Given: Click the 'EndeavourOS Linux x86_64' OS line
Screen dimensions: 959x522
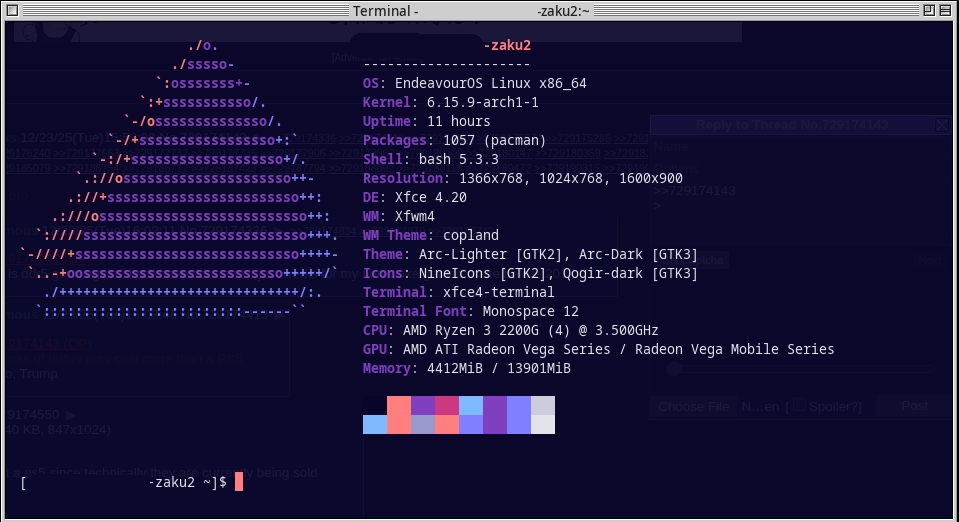Looking at the screenshot, I should click(x=475, y=83).
